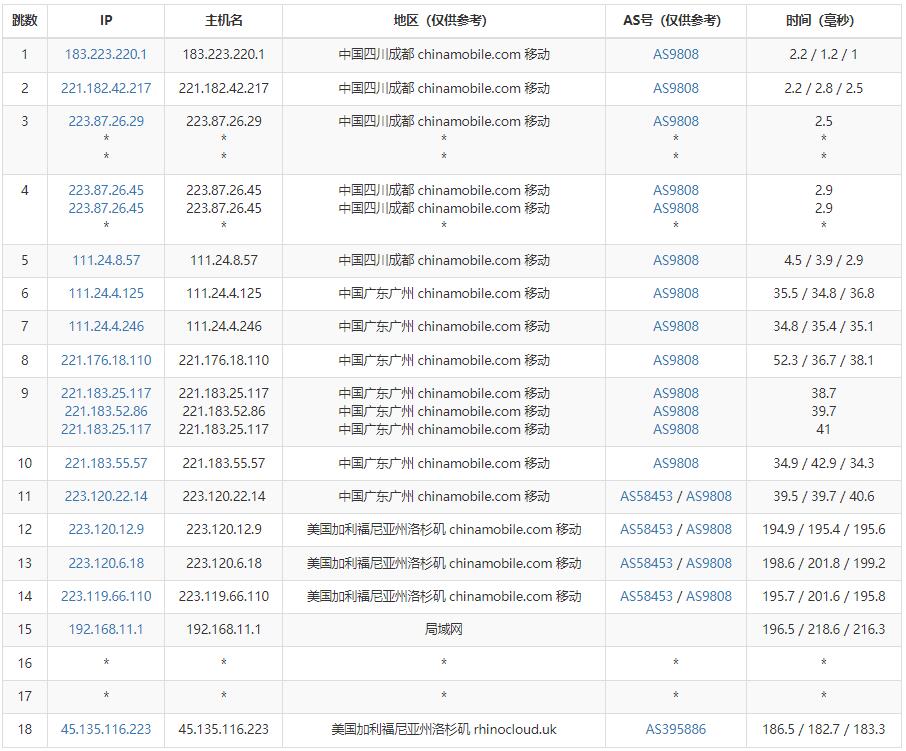Click the AS号（仅供参考） column header
Screen dimensions: 906x751
pyautogui.click(x=675, y=21)
